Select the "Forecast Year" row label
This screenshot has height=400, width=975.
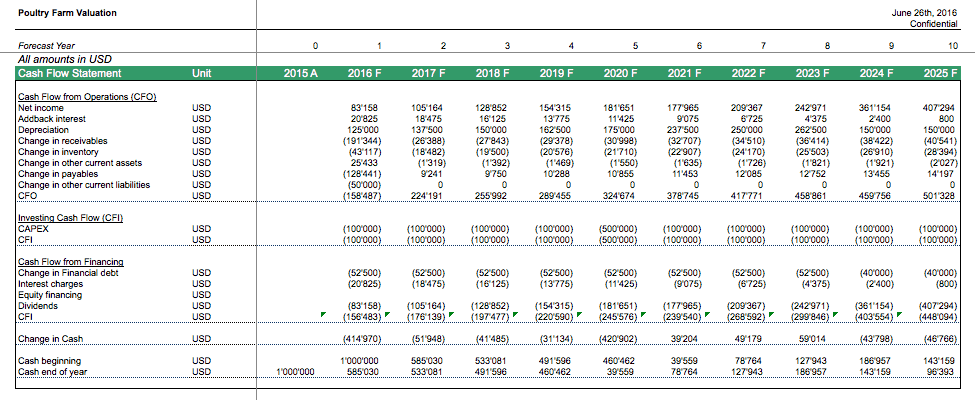click(47, 45)
